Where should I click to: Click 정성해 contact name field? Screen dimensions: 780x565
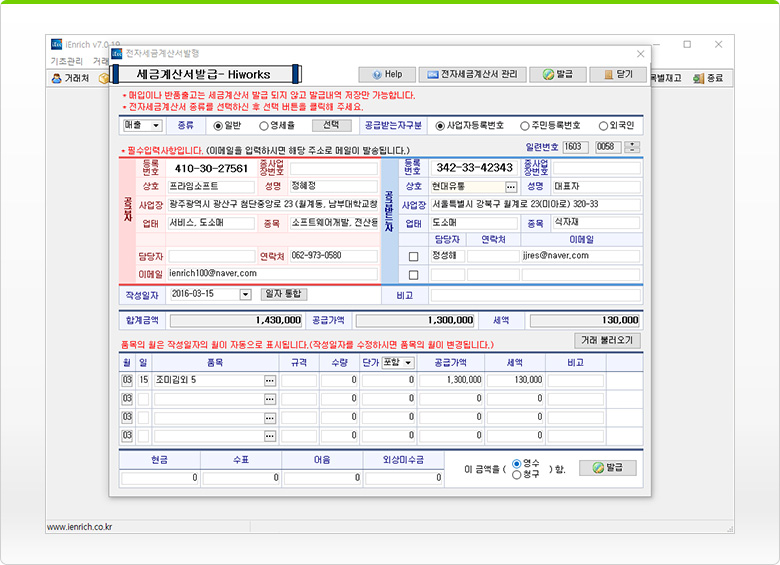448,256
